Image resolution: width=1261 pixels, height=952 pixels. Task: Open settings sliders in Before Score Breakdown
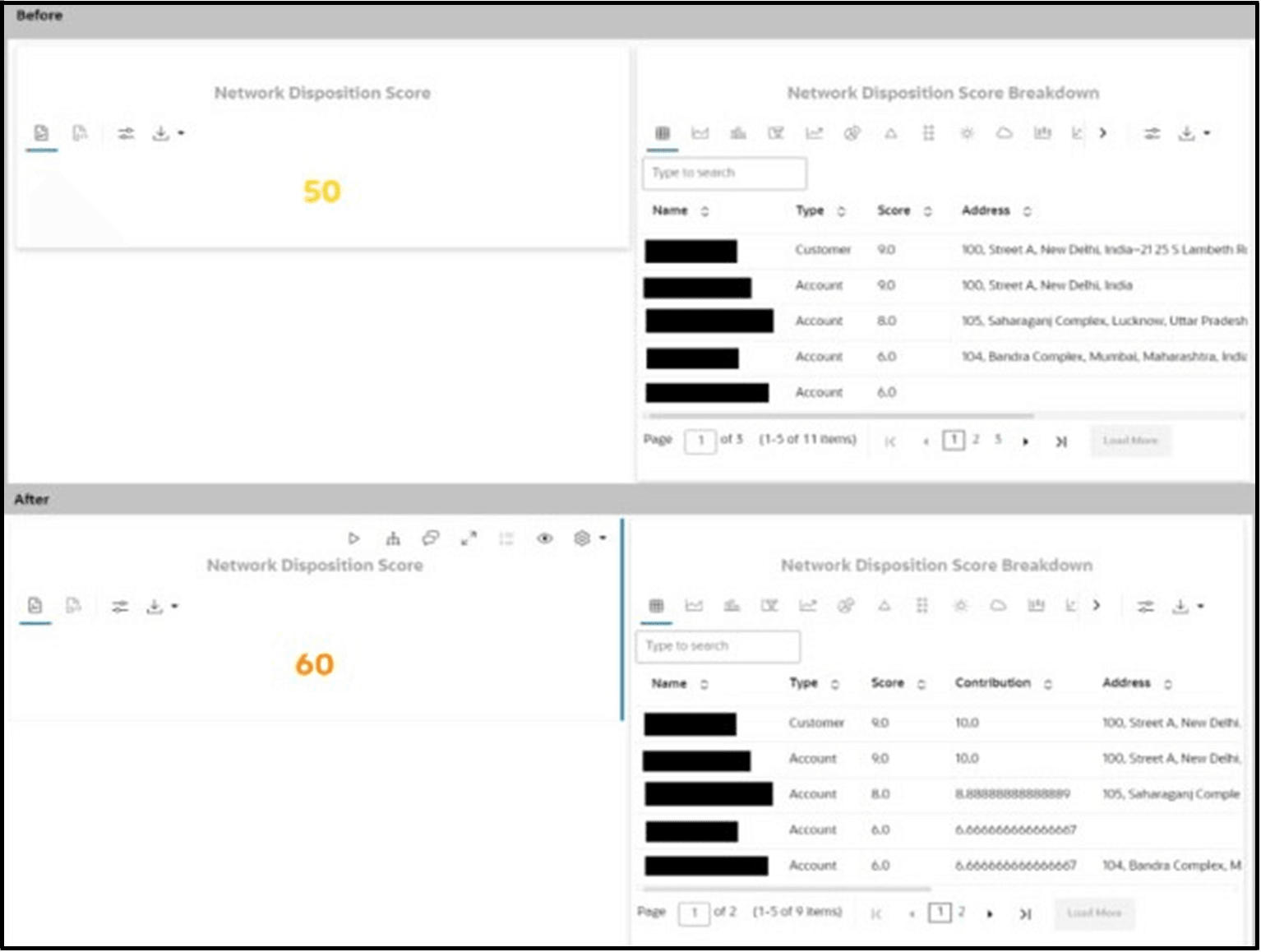1152,133
